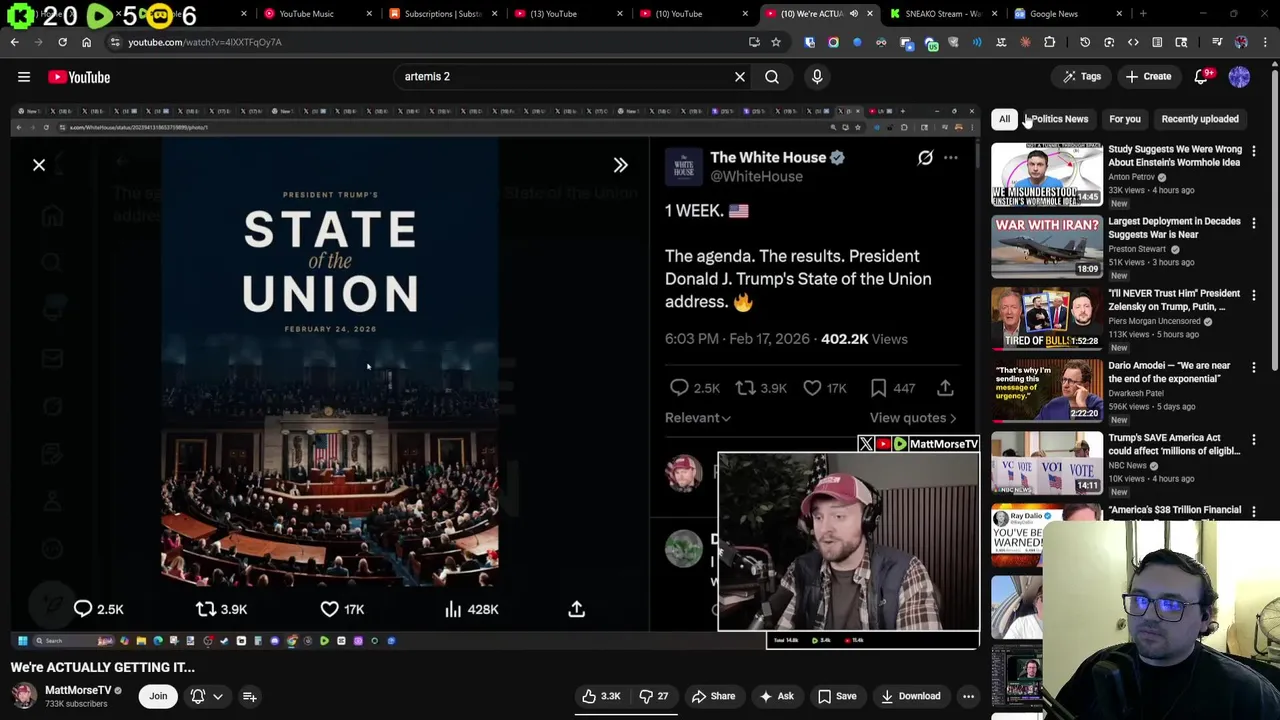Click the Ask button

[777, 696]
